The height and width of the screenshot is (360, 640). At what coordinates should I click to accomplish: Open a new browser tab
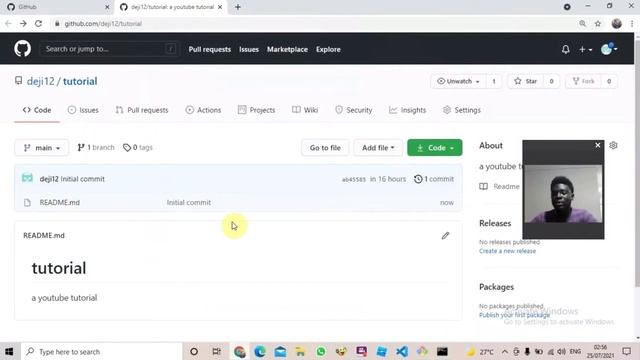(238, 7)
